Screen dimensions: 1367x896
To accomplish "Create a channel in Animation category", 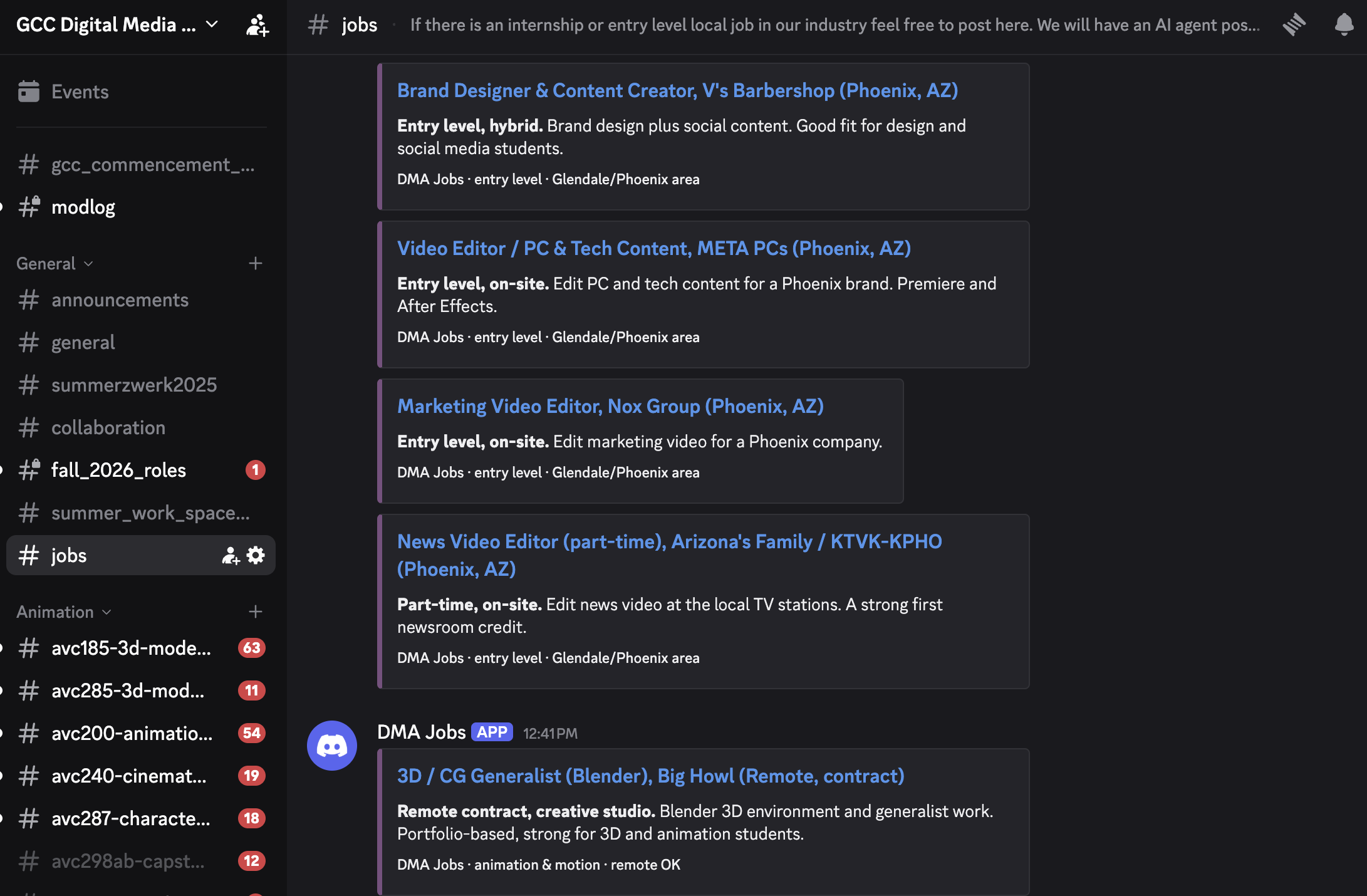I will (255, 612).
